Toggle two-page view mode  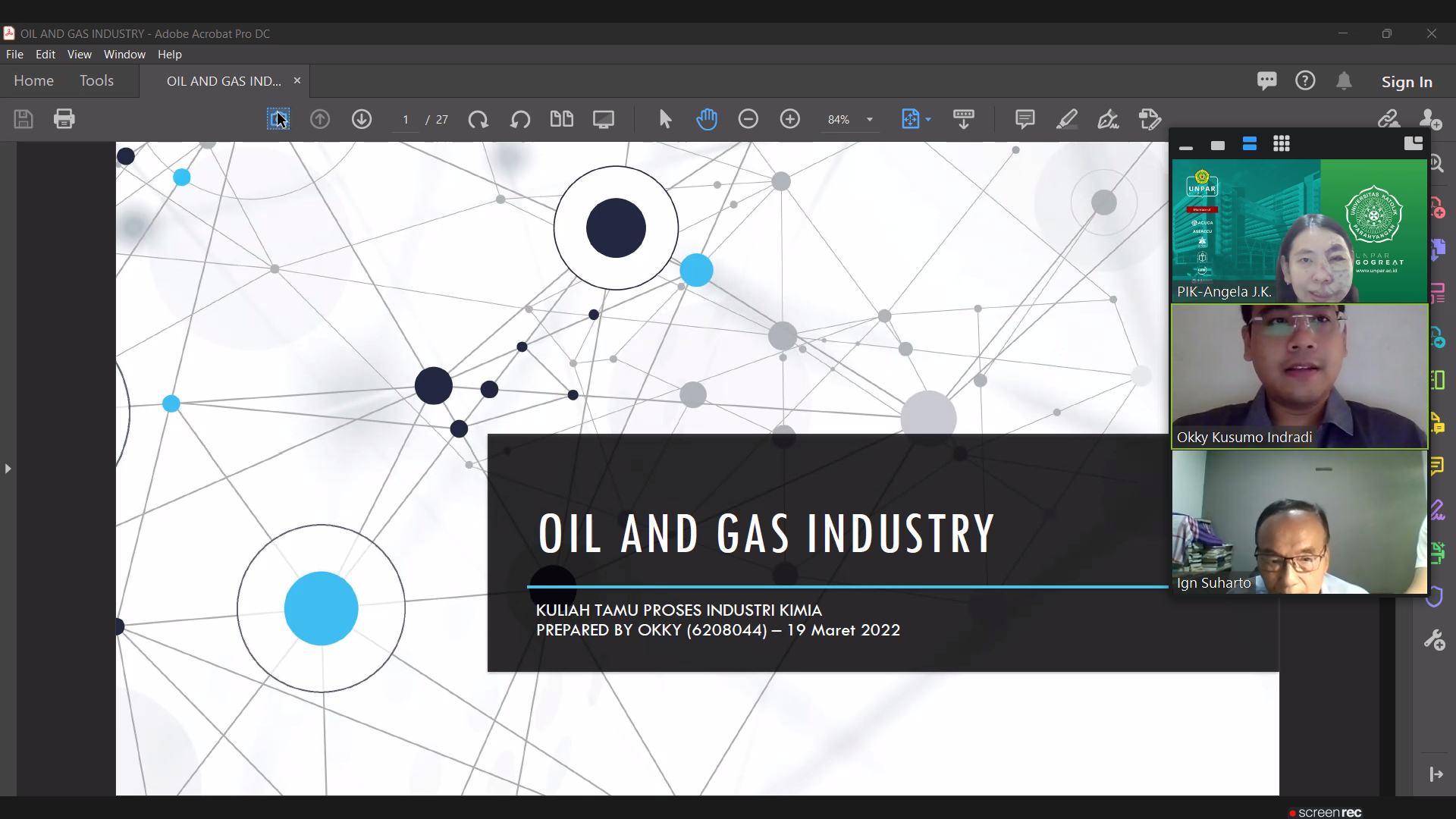[x=561, y=119]
